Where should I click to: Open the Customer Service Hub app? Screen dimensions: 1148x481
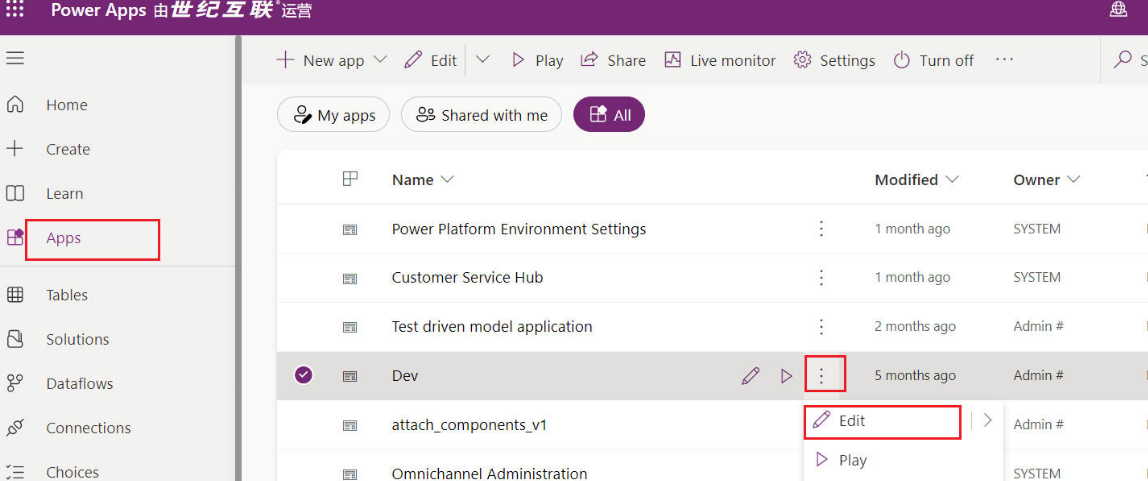pos(467,277)
